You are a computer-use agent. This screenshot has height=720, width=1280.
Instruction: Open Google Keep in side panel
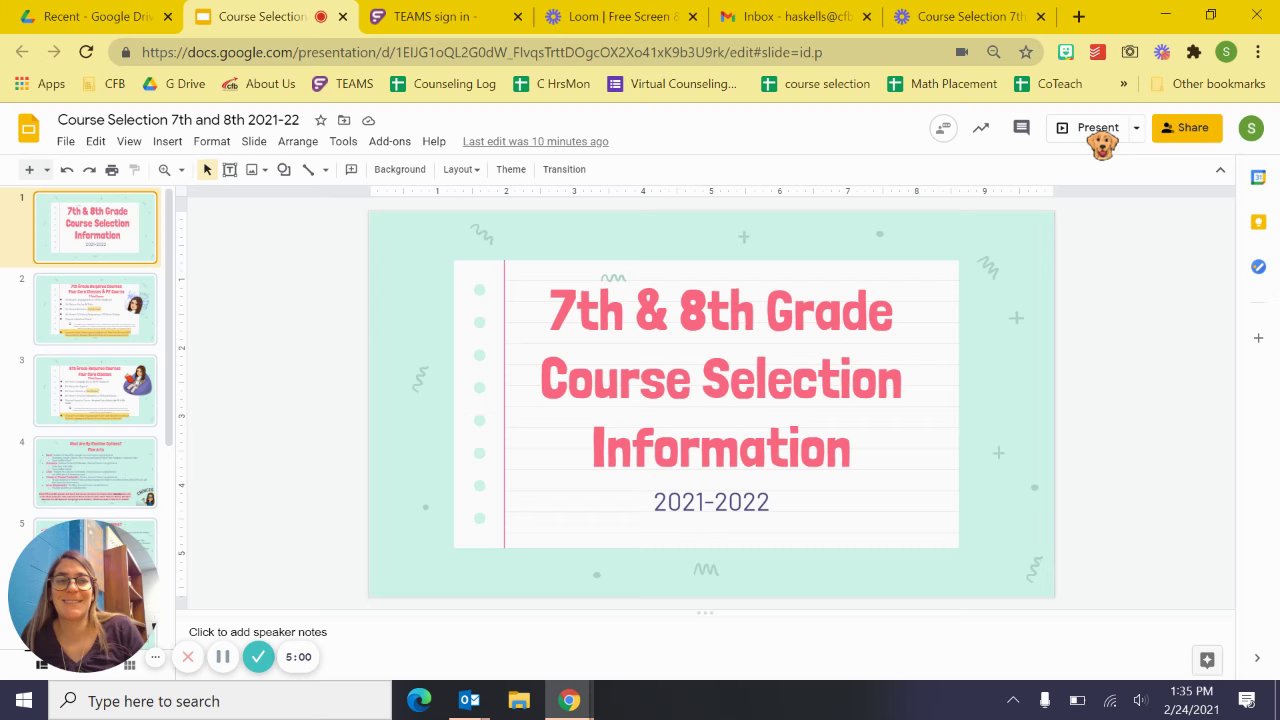1258,222
